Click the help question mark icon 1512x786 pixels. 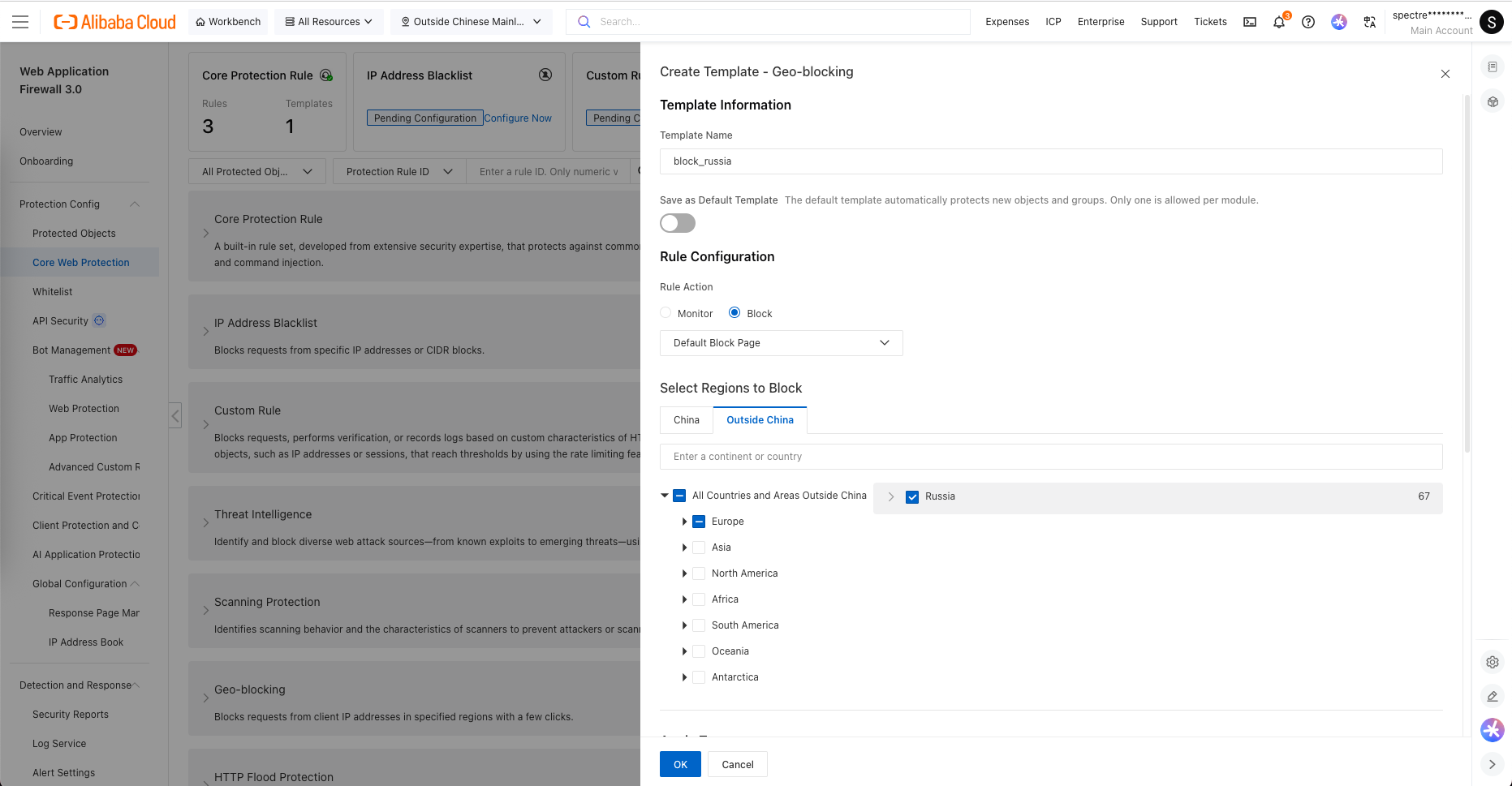(x=1308, y=22)
